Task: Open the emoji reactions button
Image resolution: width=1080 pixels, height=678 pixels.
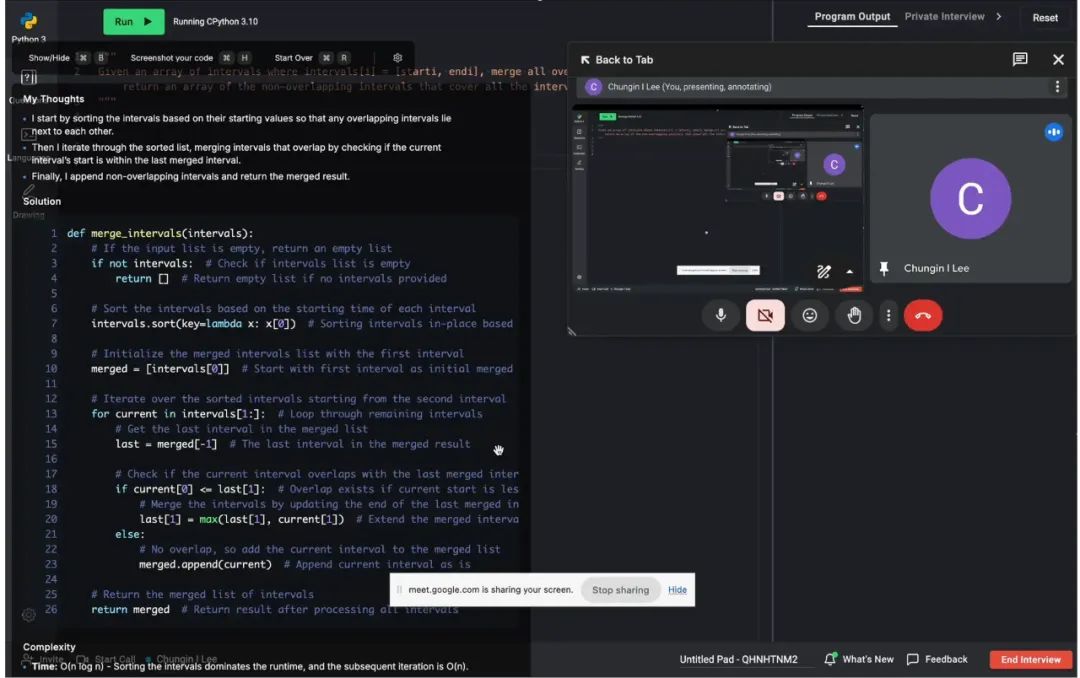Action: pyautogui.click(x=809, y=315)
